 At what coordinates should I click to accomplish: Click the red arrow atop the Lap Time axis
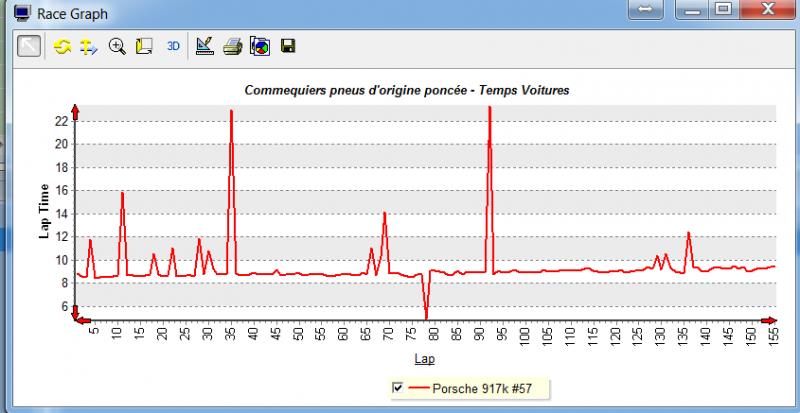(x=75, y=109)
